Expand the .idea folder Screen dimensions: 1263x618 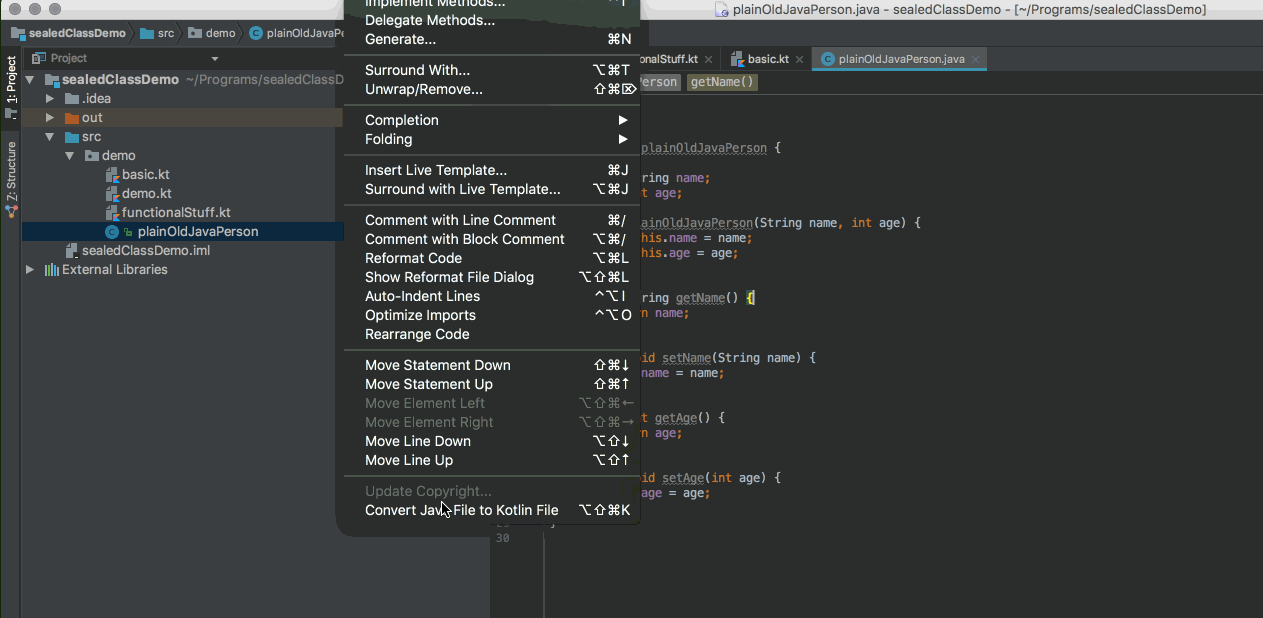pos(50,98)
